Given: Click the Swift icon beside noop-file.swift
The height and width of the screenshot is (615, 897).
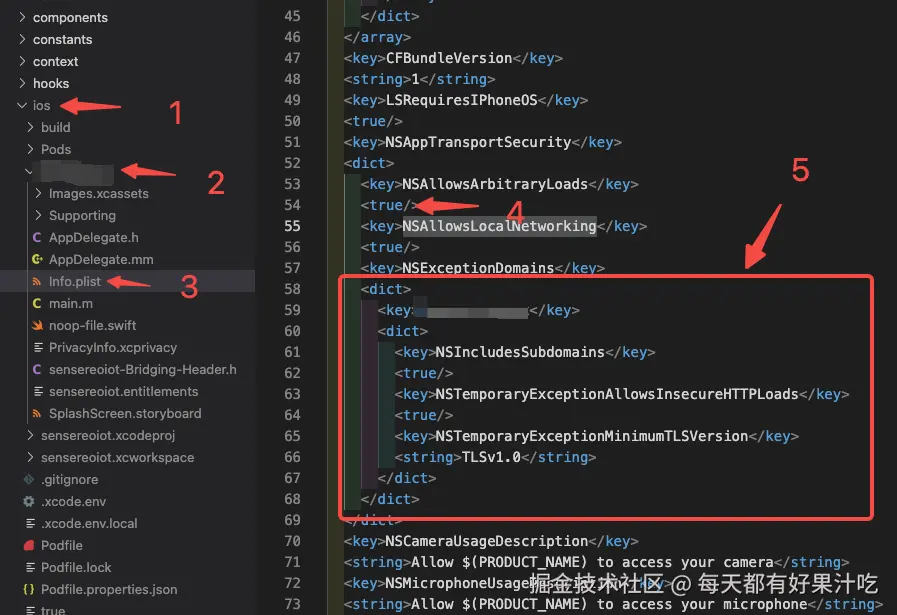Looking at the screenshot, I should [37, 326].
